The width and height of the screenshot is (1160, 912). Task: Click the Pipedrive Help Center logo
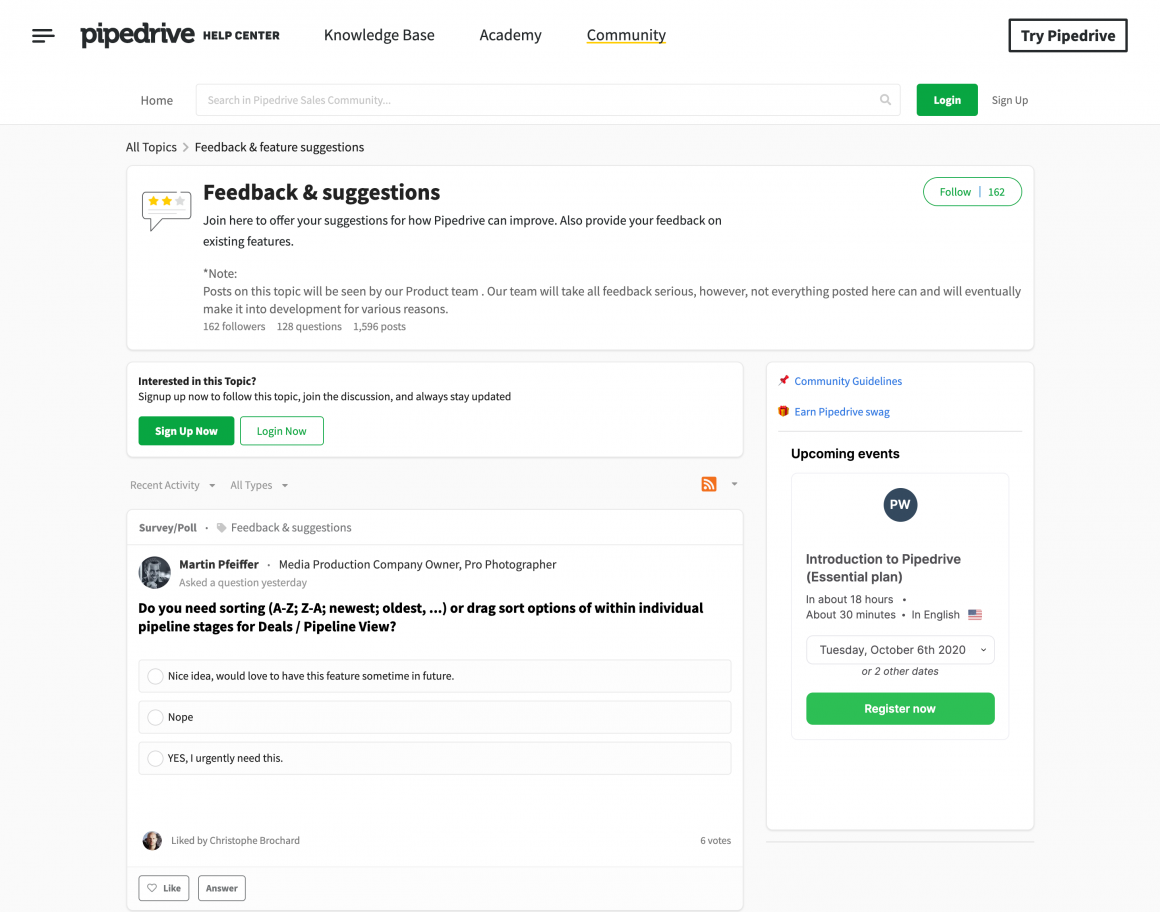point(180,36)
